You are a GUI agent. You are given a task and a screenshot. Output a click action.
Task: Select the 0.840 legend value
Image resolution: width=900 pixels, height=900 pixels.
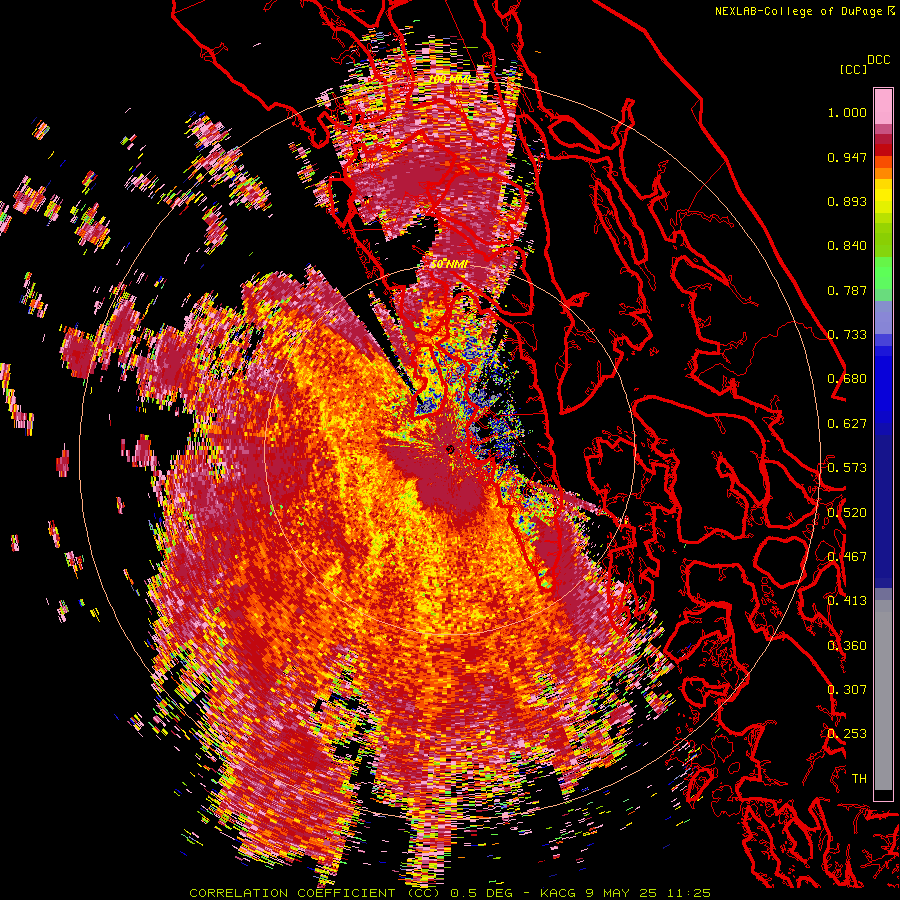[x=847, y=246]
